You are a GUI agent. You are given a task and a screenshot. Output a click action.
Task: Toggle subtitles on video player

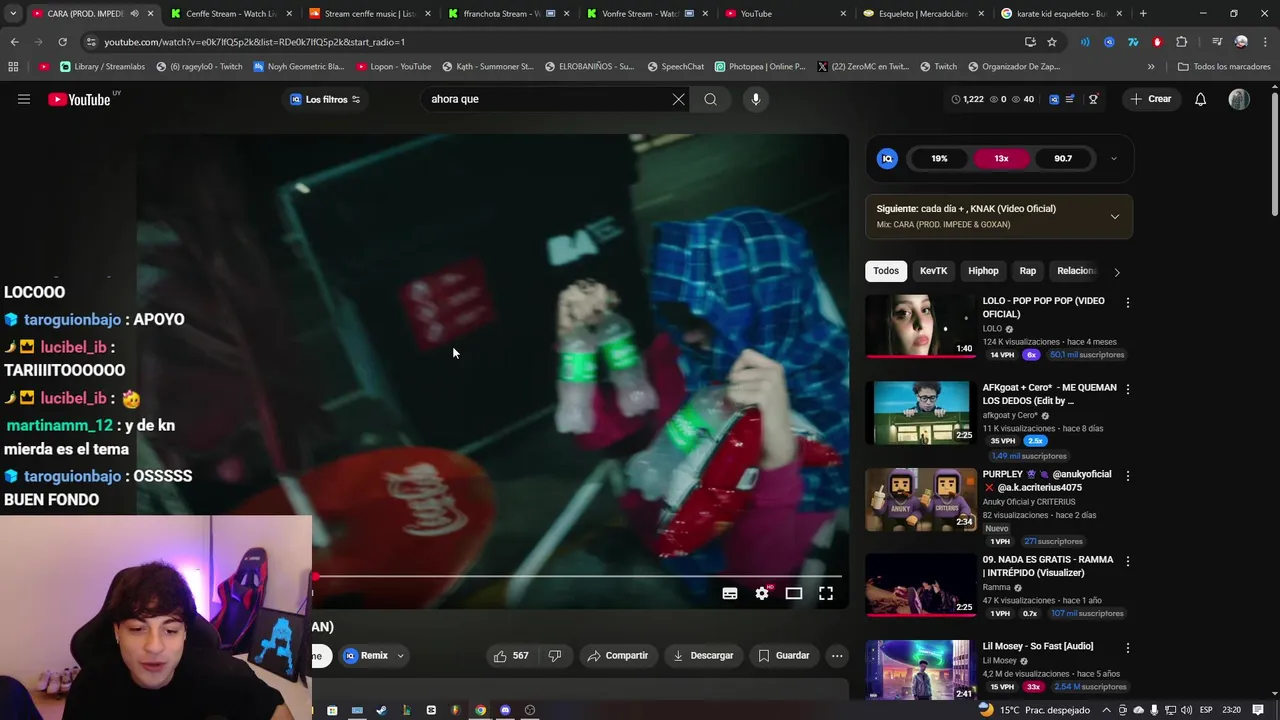pos(730,593)
